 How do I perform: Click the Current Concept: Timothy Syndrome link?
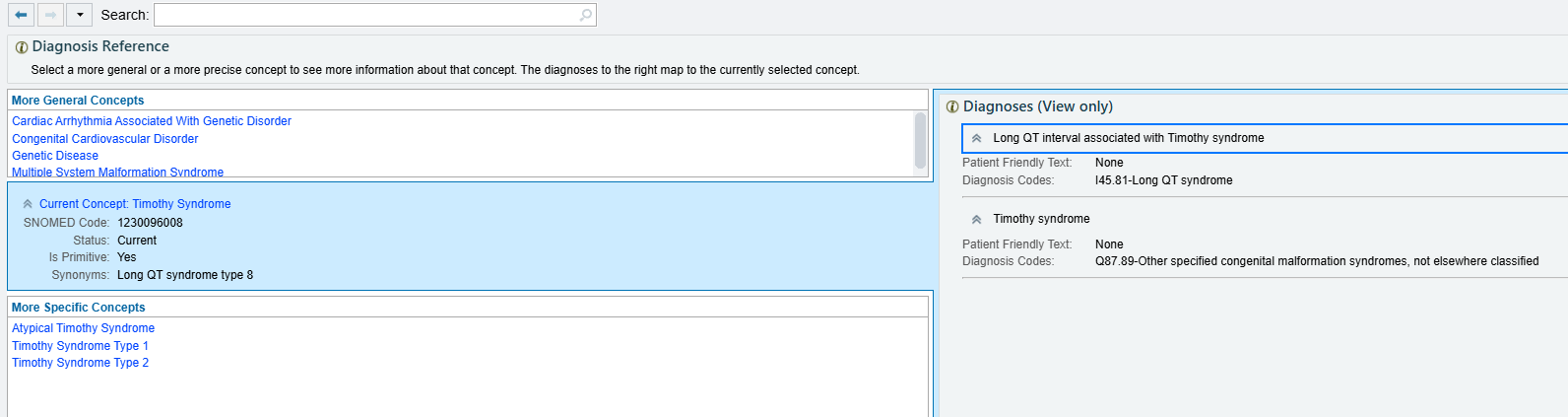click(135, 204)
